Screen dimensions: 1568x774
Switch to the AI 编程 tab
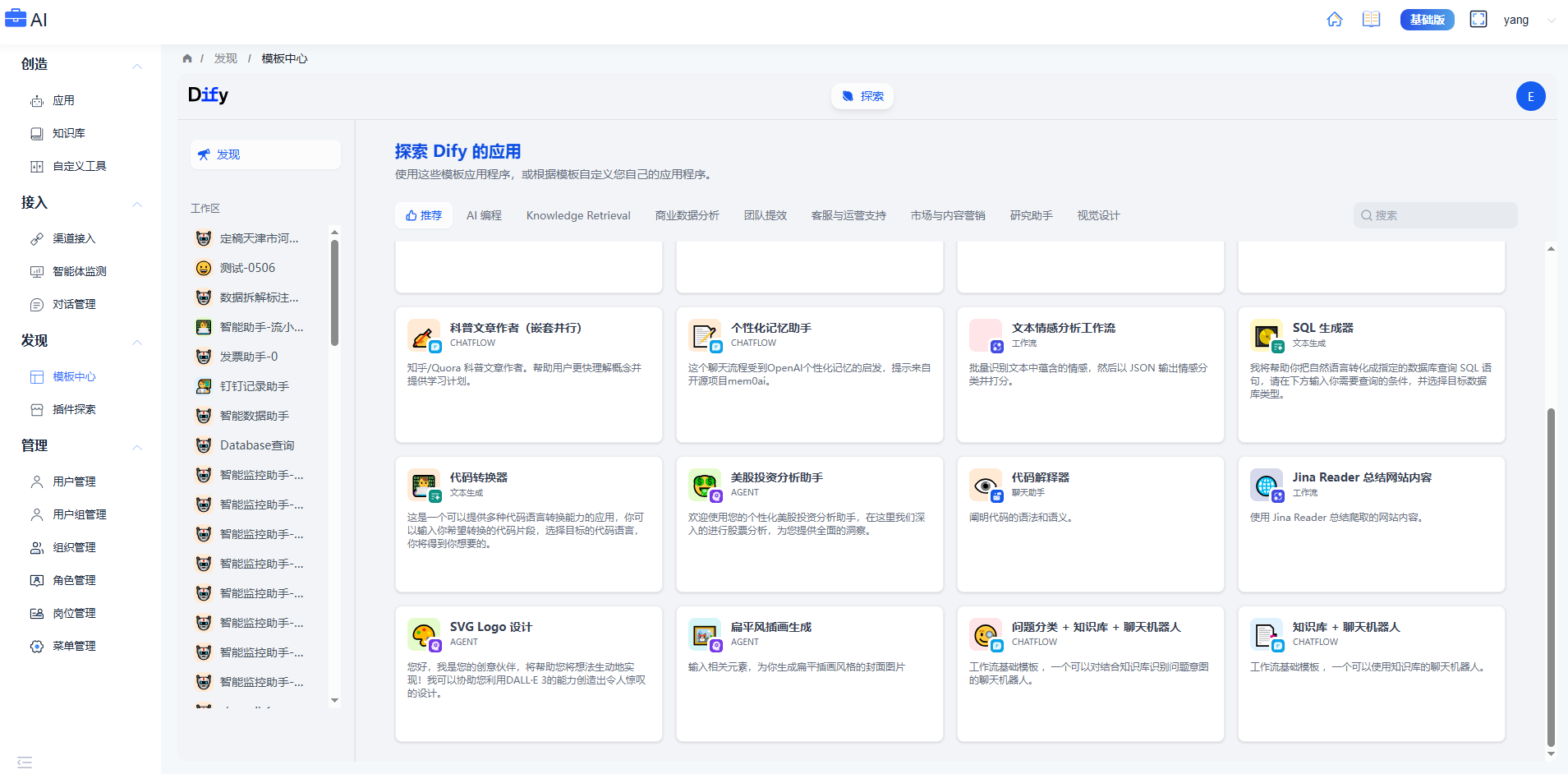click(484, 215)
